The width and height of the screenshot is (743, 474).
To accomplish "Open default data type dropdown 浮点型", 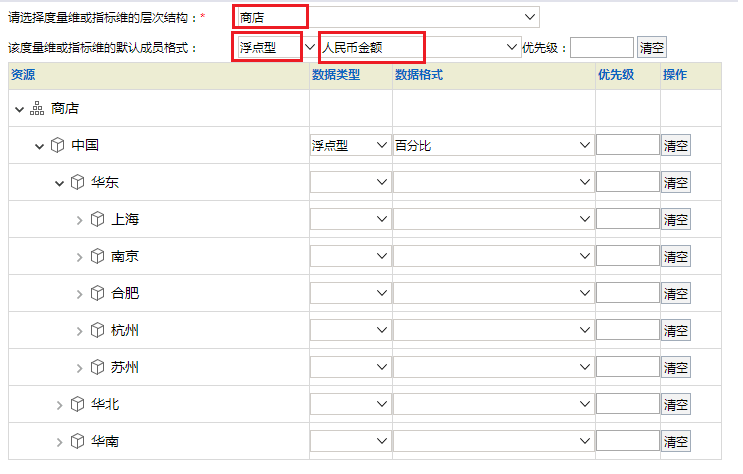I will pyautogui.click(x=277, y=47).
